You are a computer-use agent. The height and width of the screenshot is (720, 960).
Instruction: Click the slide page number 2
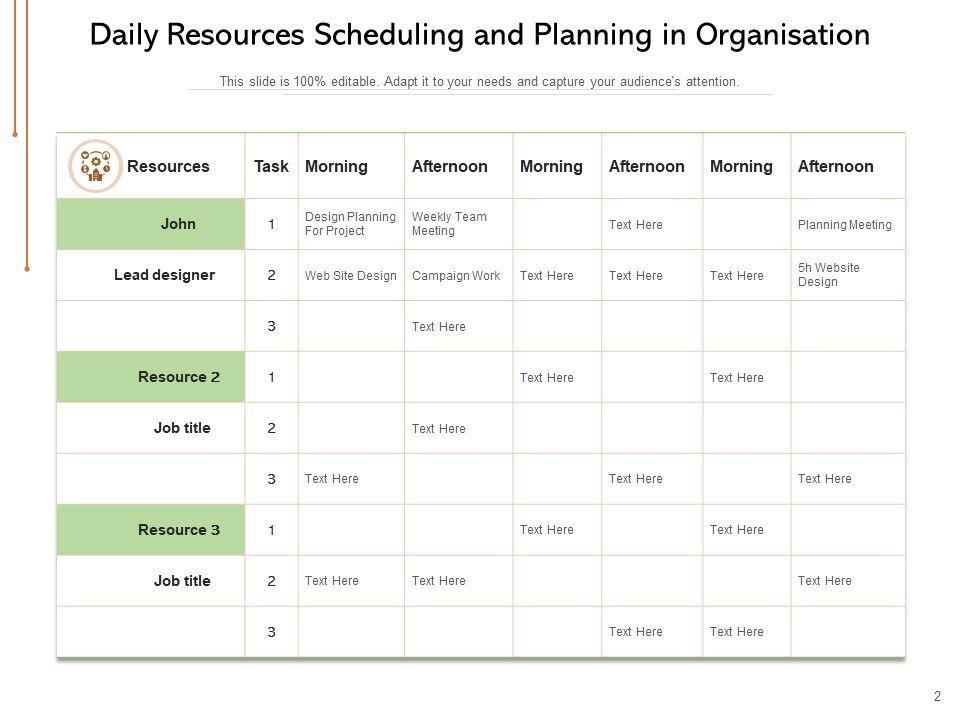click(937, 696)
